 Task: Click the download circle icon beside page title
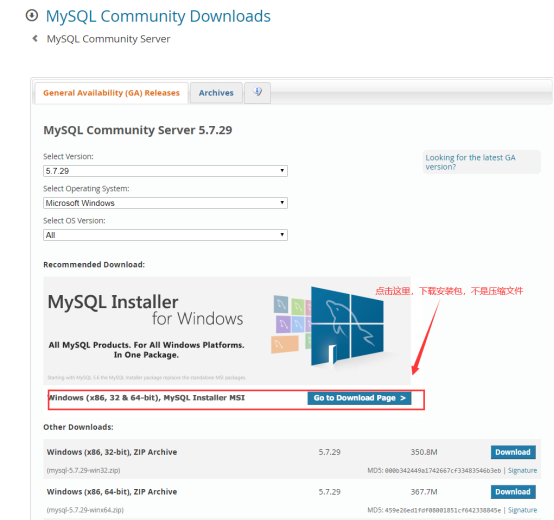32,16
